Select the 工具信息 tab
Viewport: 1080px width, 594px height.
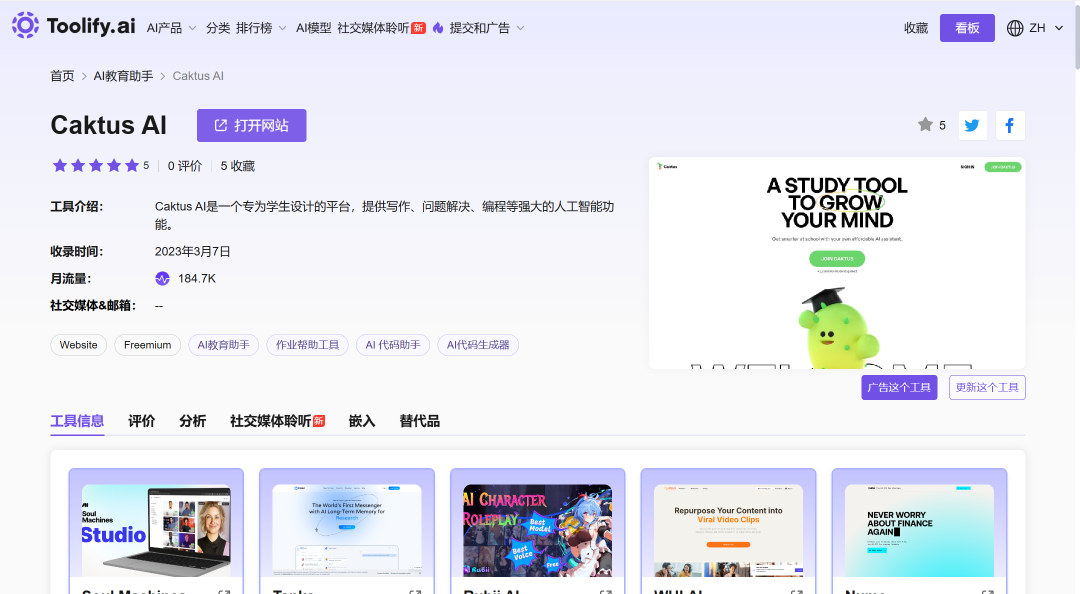tap(77, 421)
